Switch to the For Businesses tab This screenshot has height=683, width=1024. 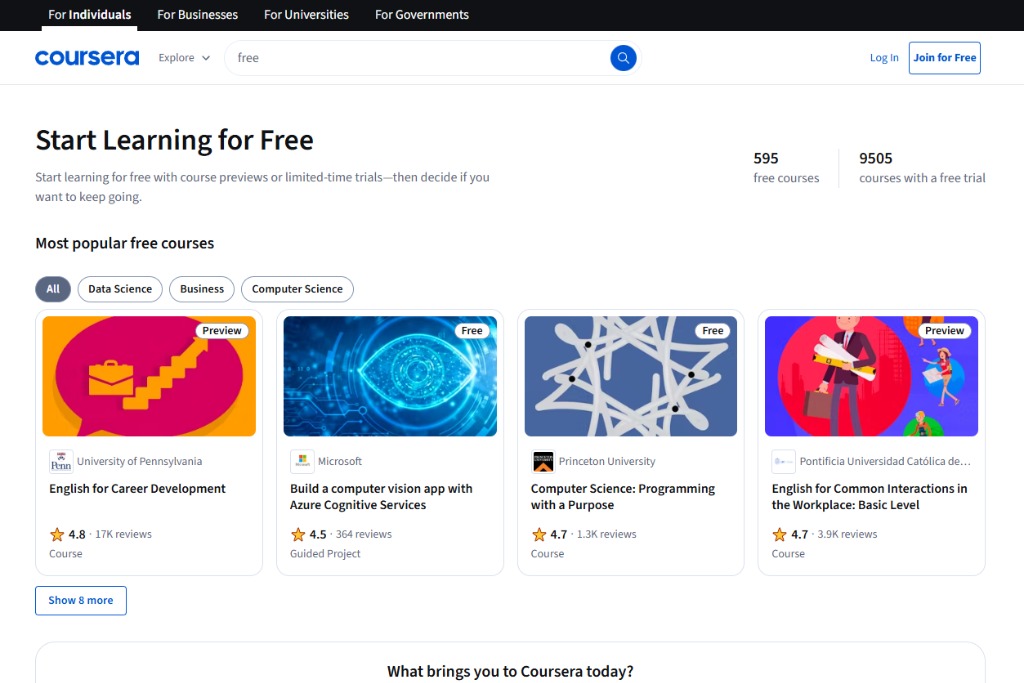point(197,15)
